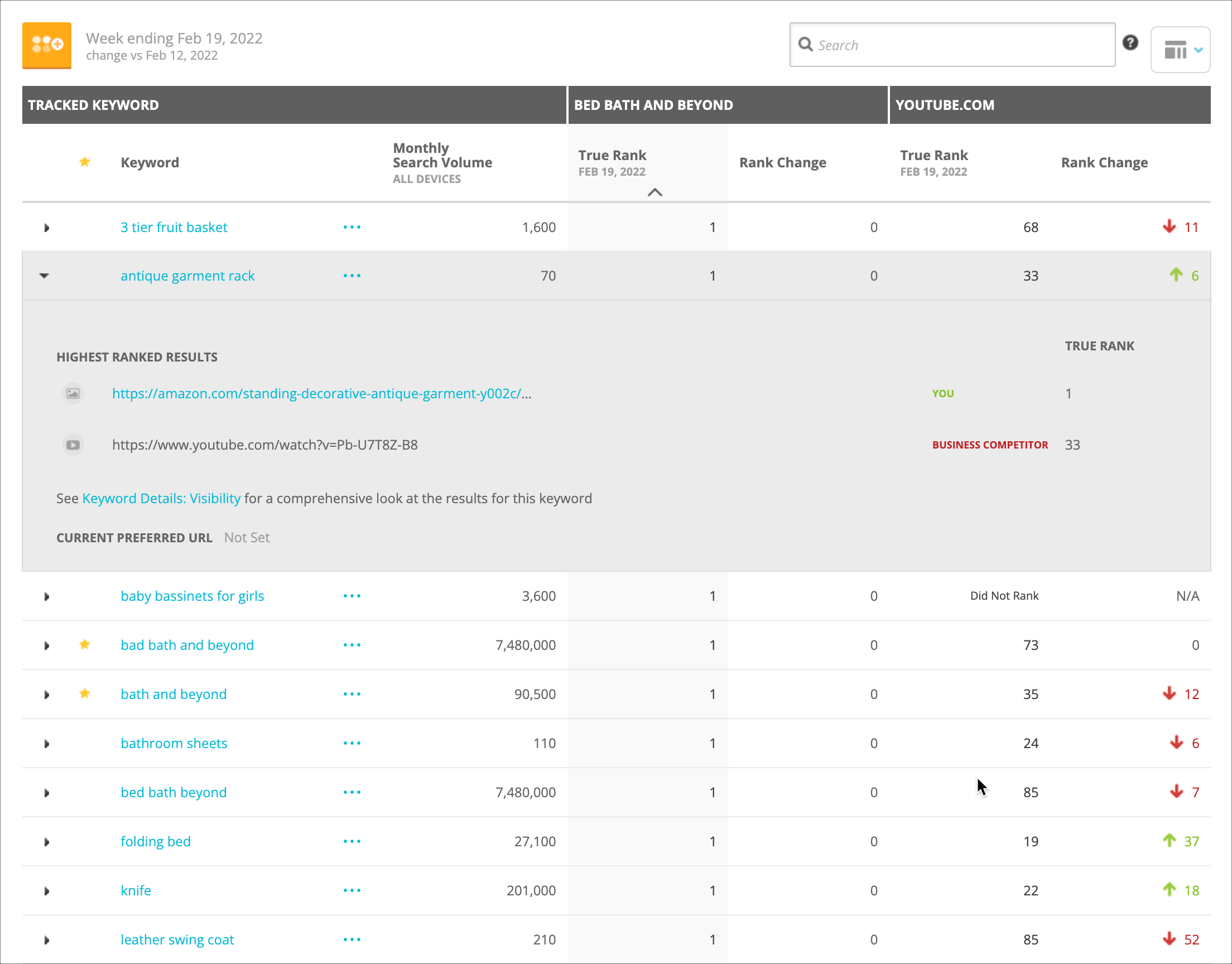The height and width of the screenshot is (964, 1232).
Task: Collapse the antique garment rack row
Action: point(44,276)
